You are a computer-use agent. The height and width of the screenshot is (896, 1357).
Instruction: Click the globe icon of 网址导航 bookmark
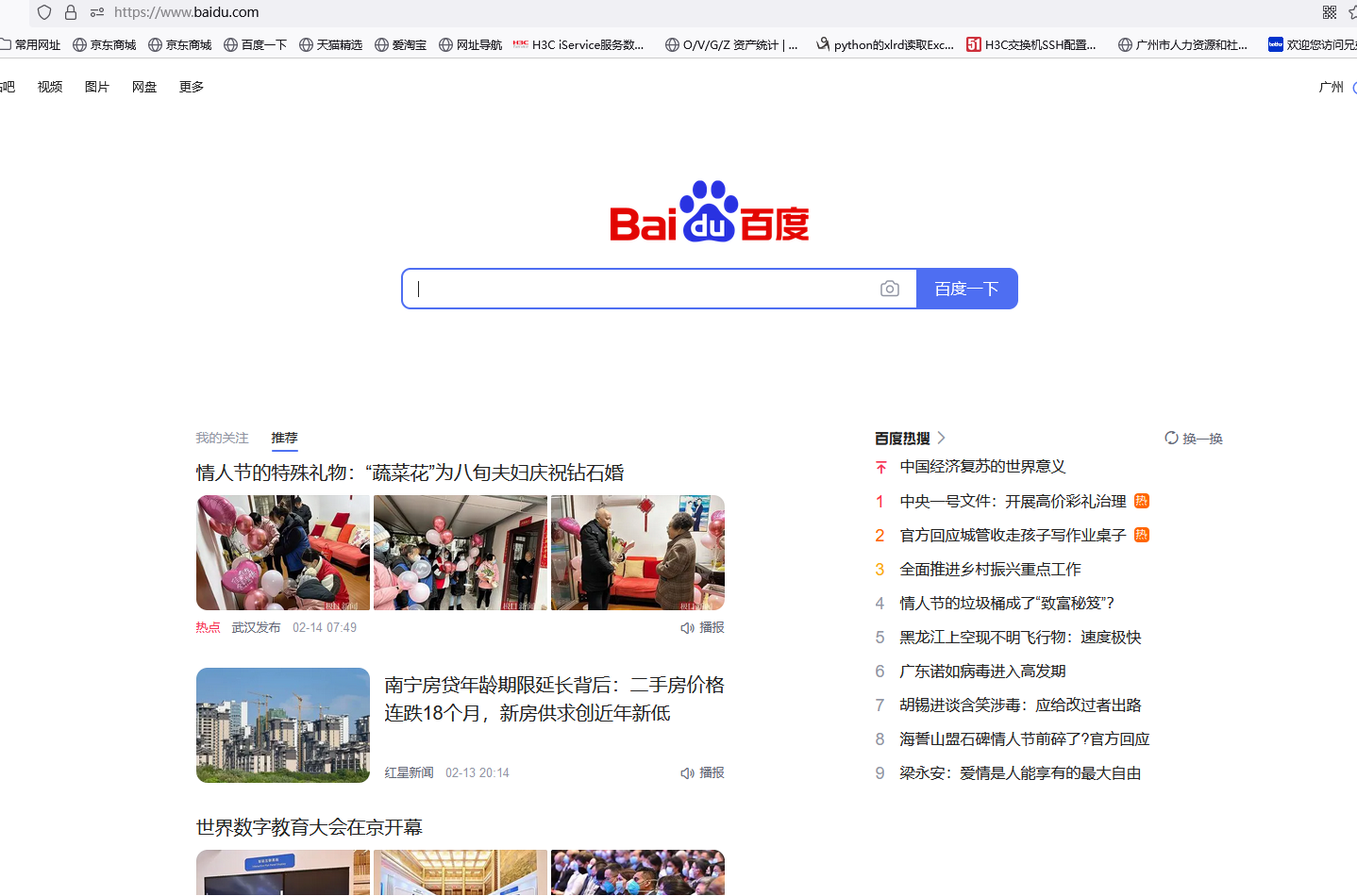click(x=445, y=44)
